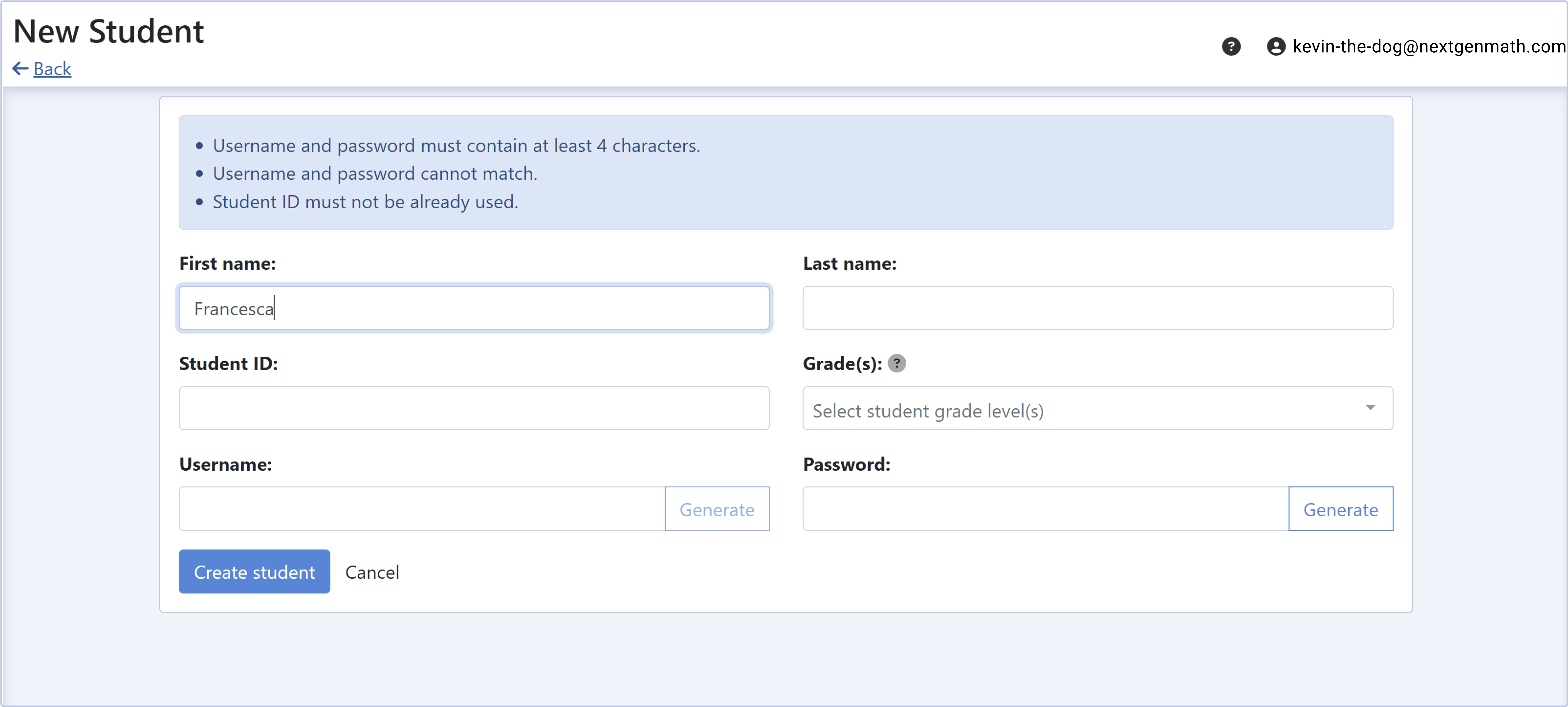Open the student grade level(s) dropdown
The height and width of the screenshot is (707, 1568).
pos(1097,408)
